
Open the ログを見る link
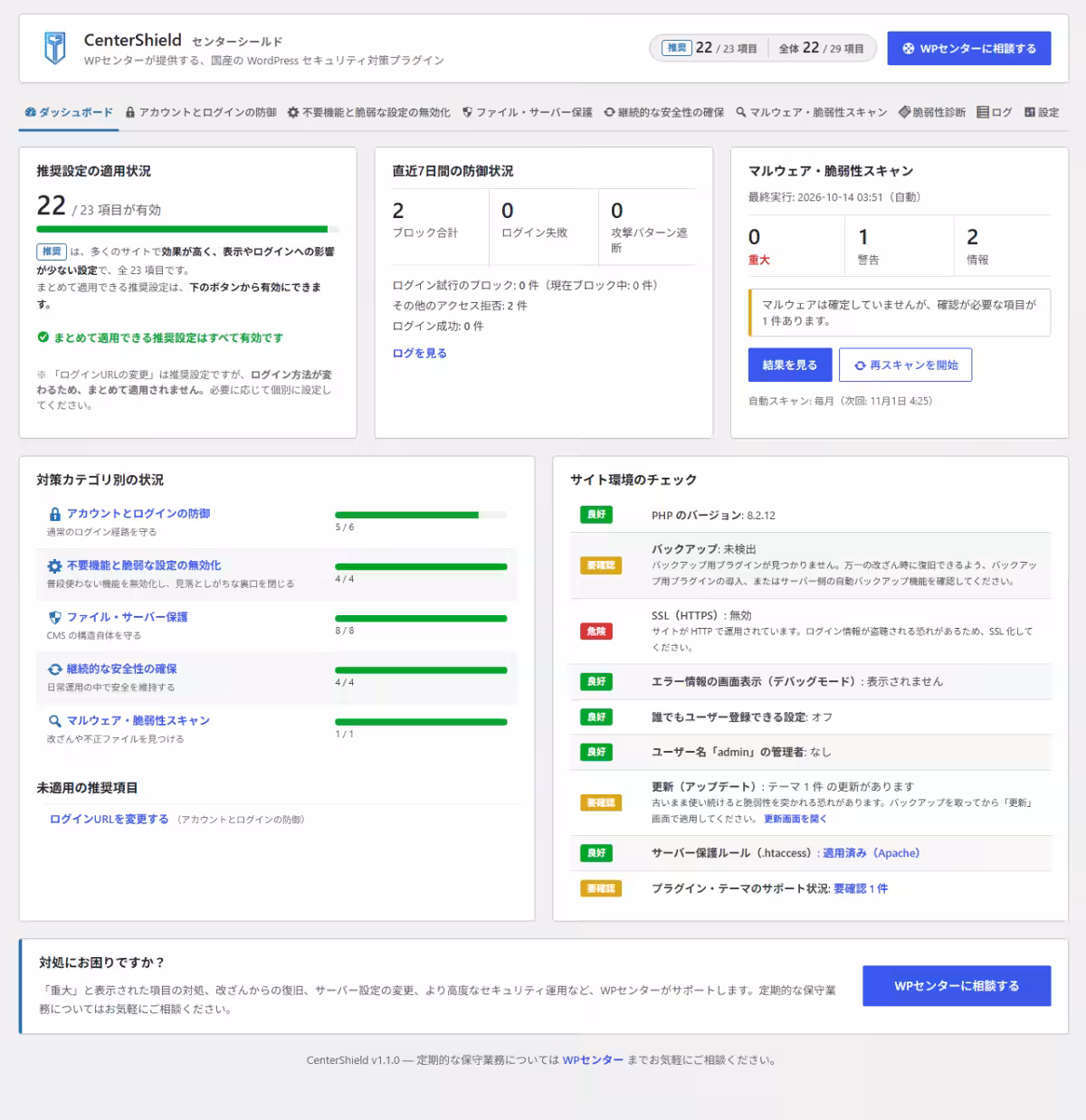[419, 353]
